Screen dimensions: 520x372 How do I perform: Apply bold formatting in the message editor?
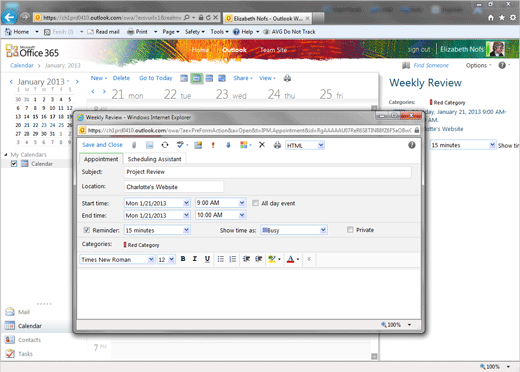183,259
